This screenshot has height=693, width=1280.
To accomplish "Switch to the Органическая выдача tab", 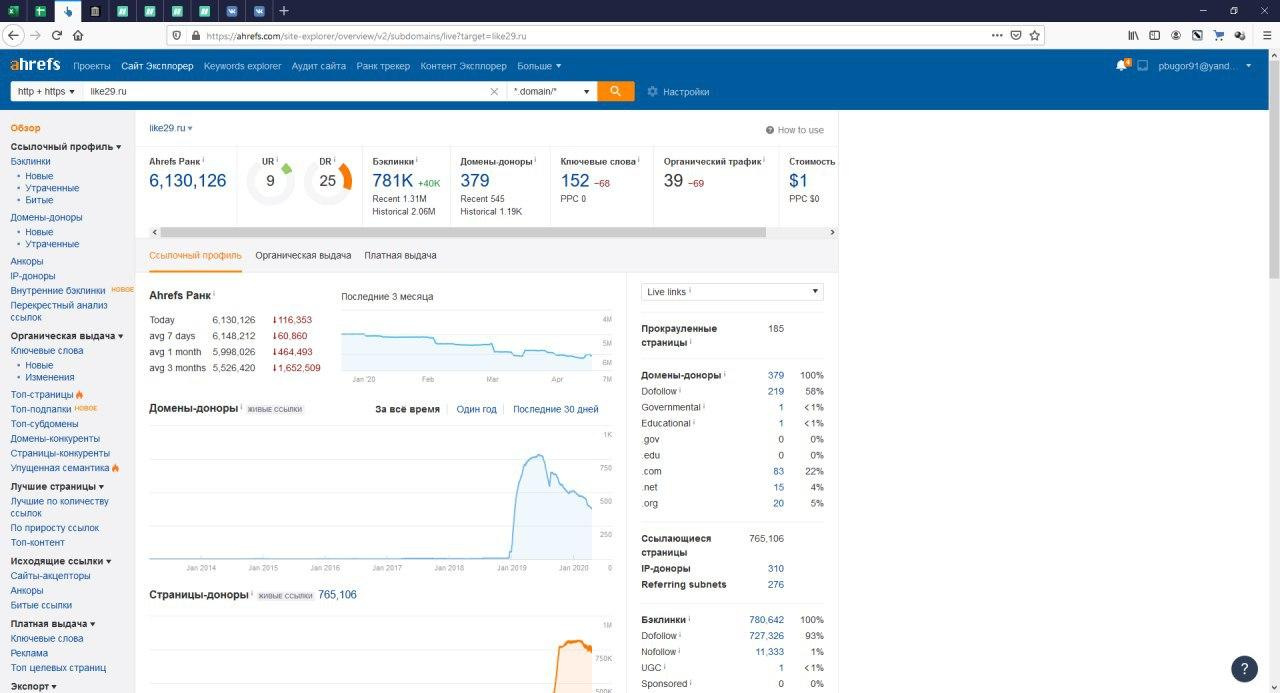I will tap(303, 255).
